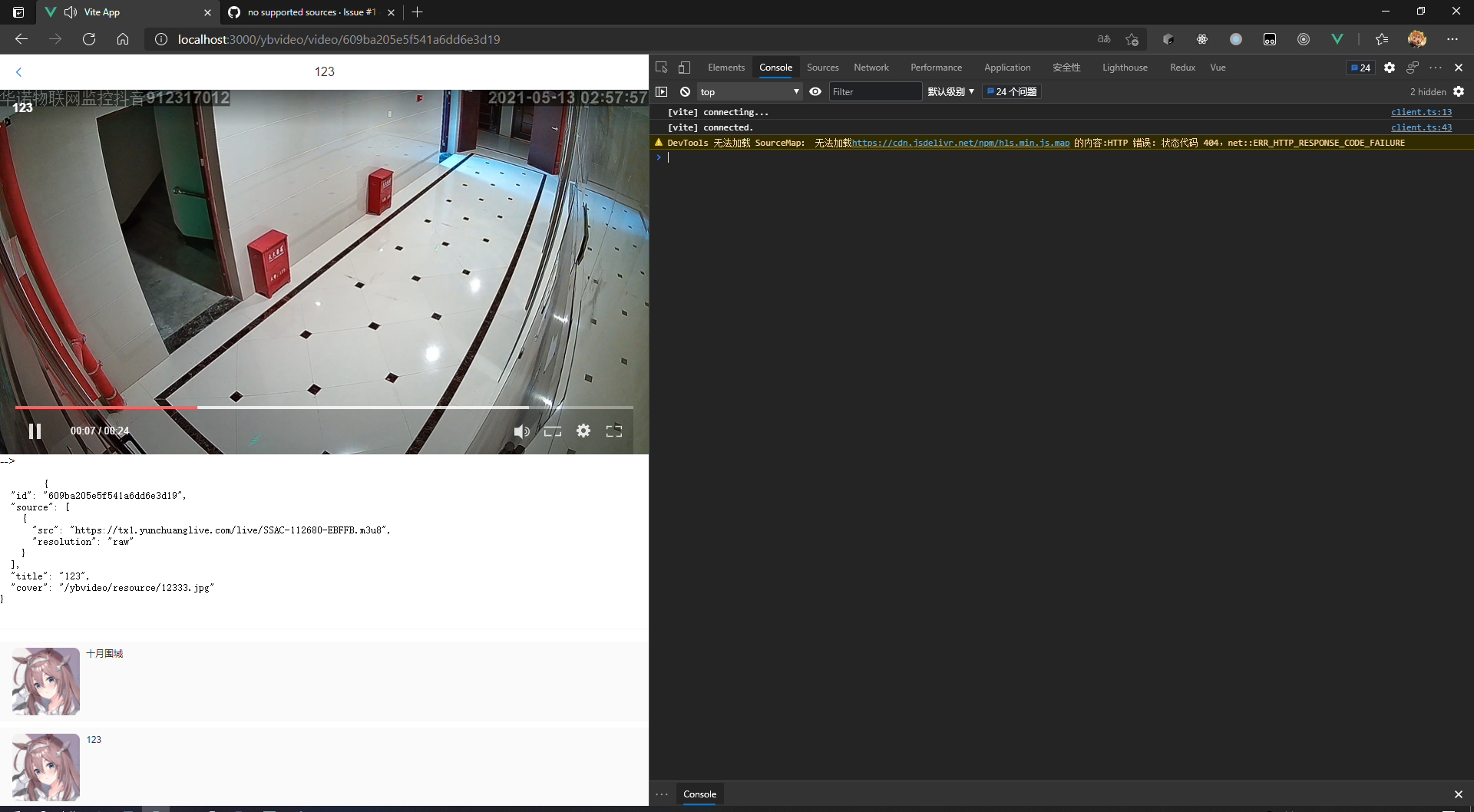
Task: Toggle the device emulation toolbar
Action: [683, 68]
